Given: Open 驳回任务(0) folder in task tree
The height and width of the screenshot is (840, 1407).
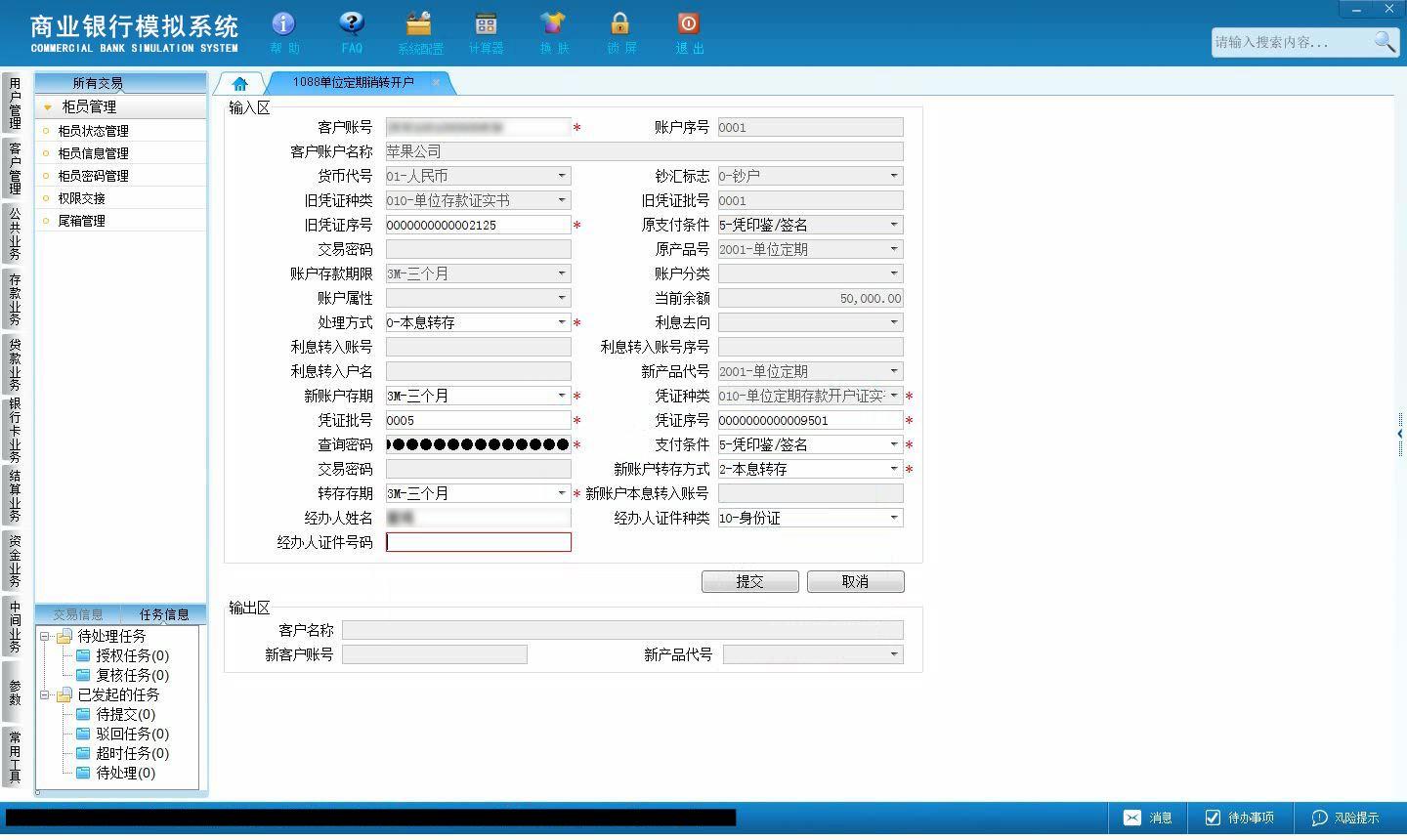Looking at the screenshot, I should click(122, 734).
